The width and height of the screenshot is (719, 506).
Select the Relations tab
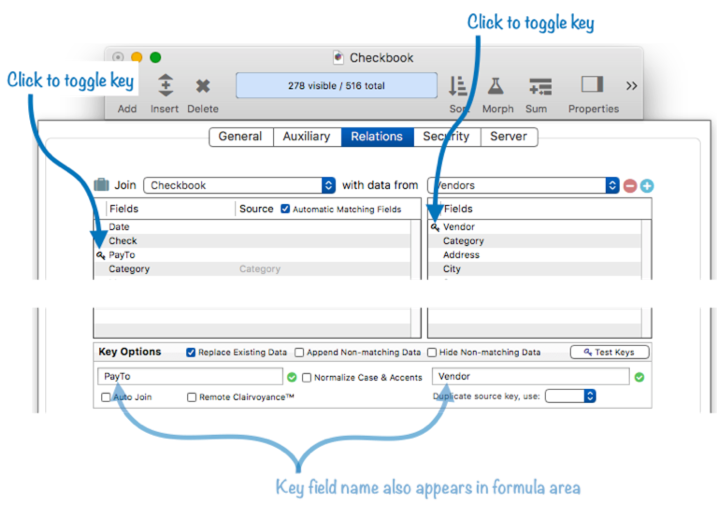point(377,137)
